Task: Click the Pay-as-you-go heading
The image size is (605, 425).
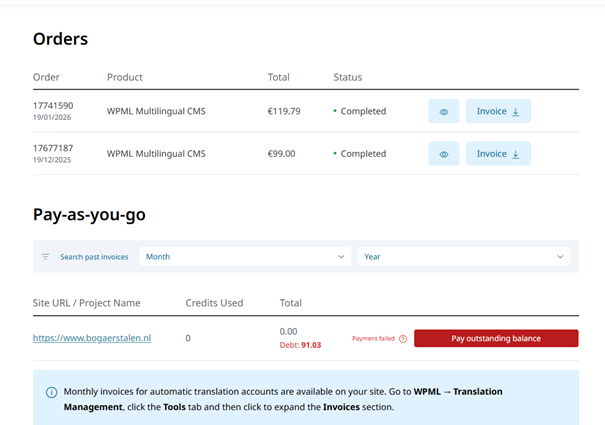Action: coord(89,215)
